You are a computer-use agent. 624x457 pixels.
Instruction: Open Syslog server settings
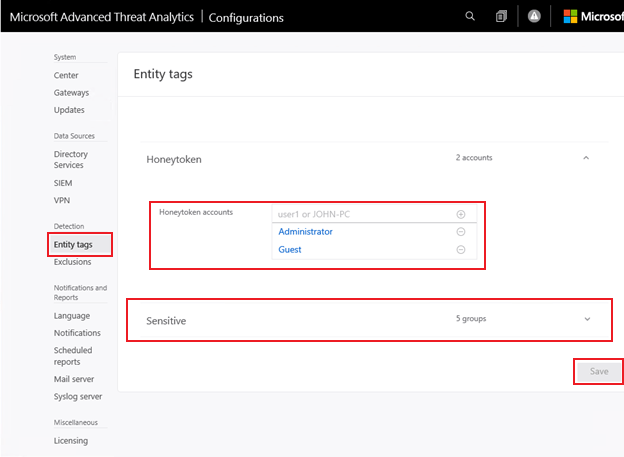pyautogui.click(x=77, y=397)
